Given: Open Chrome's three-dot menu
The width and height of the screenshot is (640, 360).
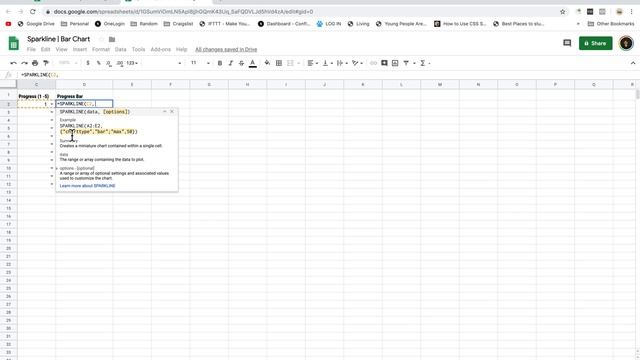Looking at the screenshot, I should click(632, 12).
